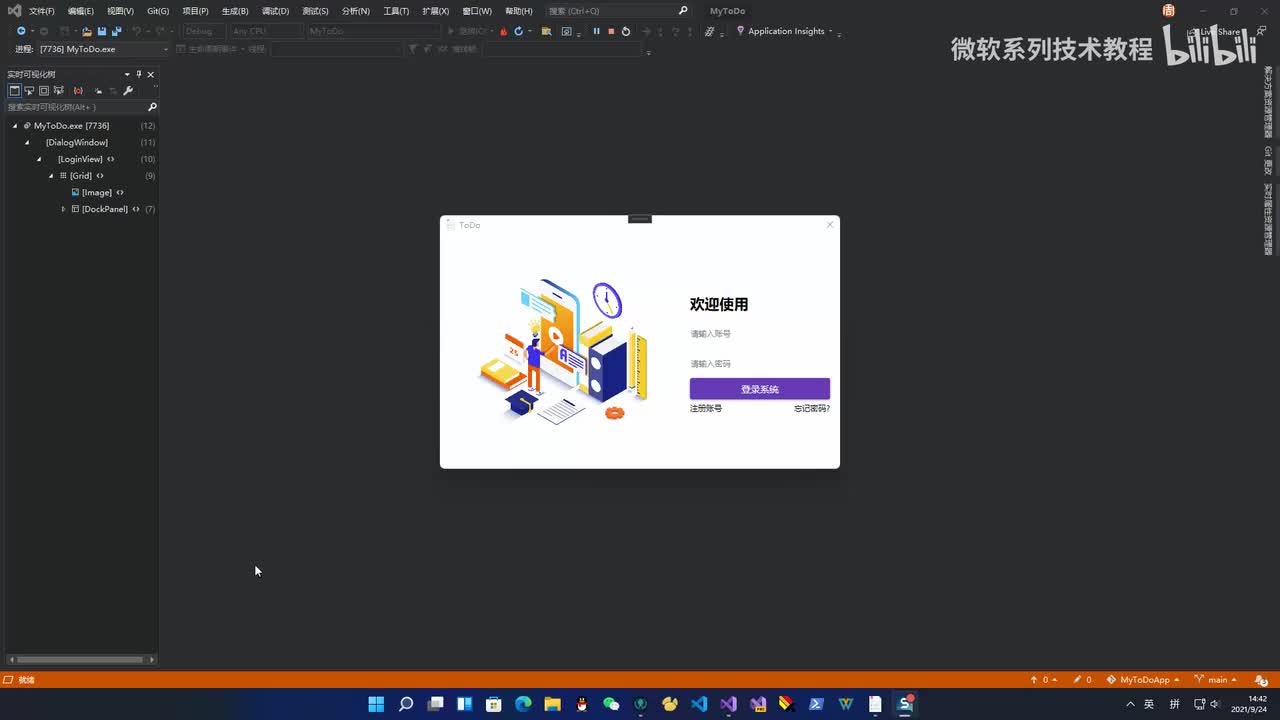
Task: Open the Git(G) menu
Action: [158, 11]
